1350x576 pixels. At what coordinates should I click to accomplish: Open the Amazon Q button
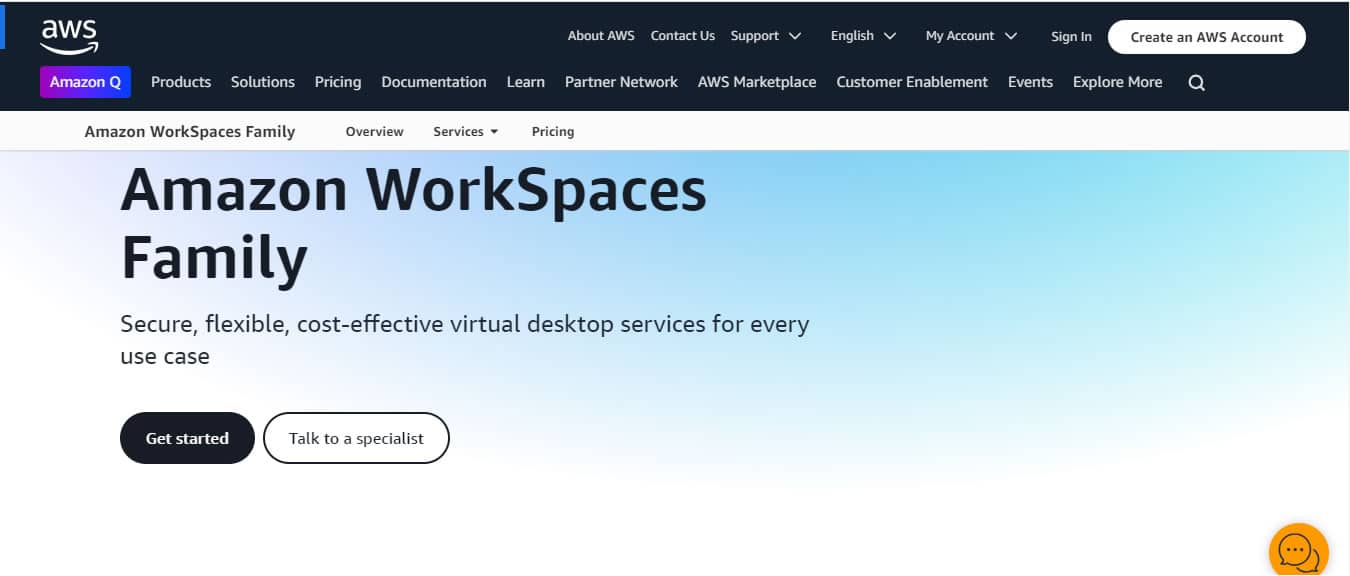[85, 82]
